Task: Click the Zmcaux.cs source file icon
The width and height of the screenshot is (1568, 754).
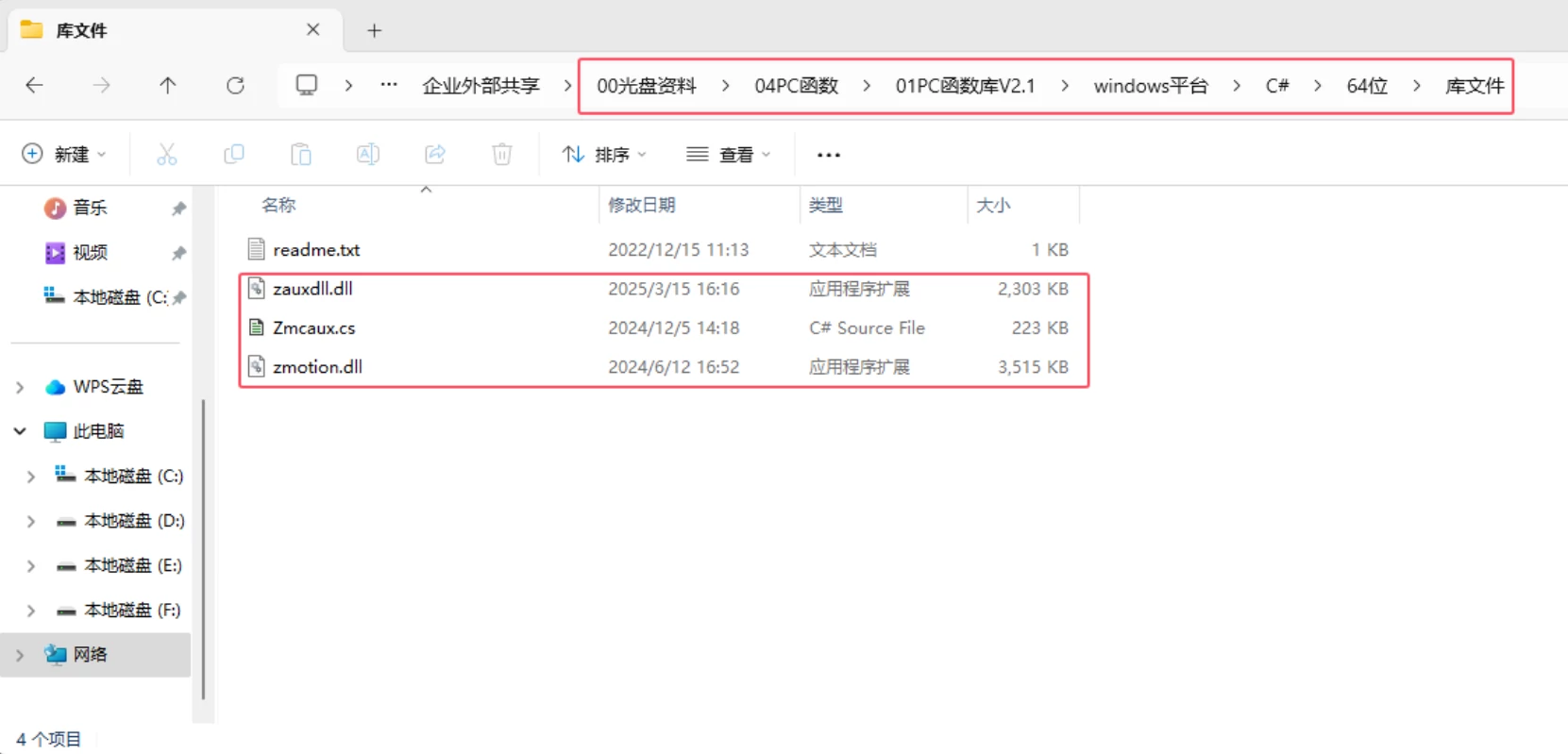Action: point(256,327)
